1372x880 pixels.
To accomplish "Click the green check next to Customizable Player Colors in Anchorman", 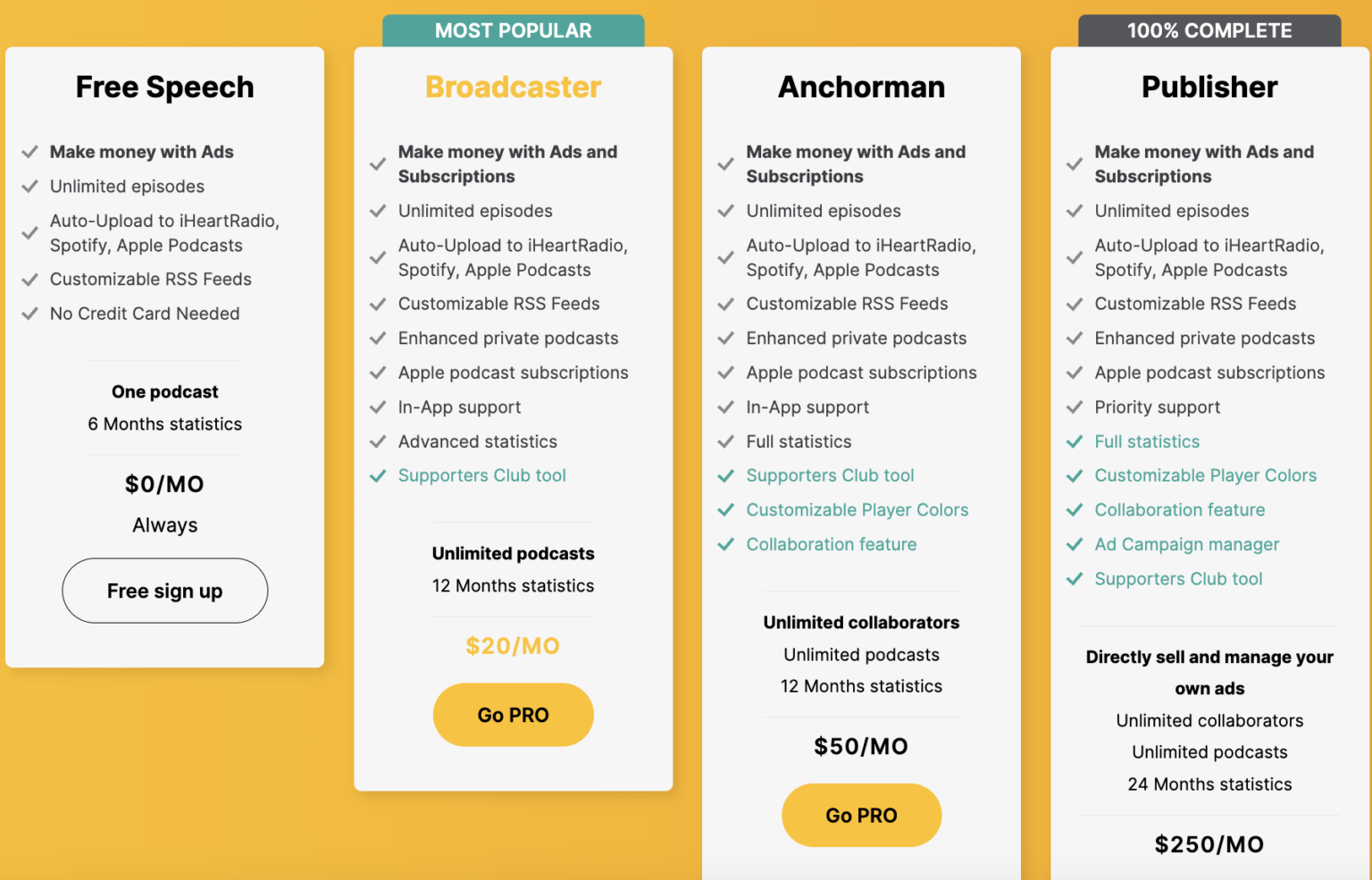I will click(724, 509).
